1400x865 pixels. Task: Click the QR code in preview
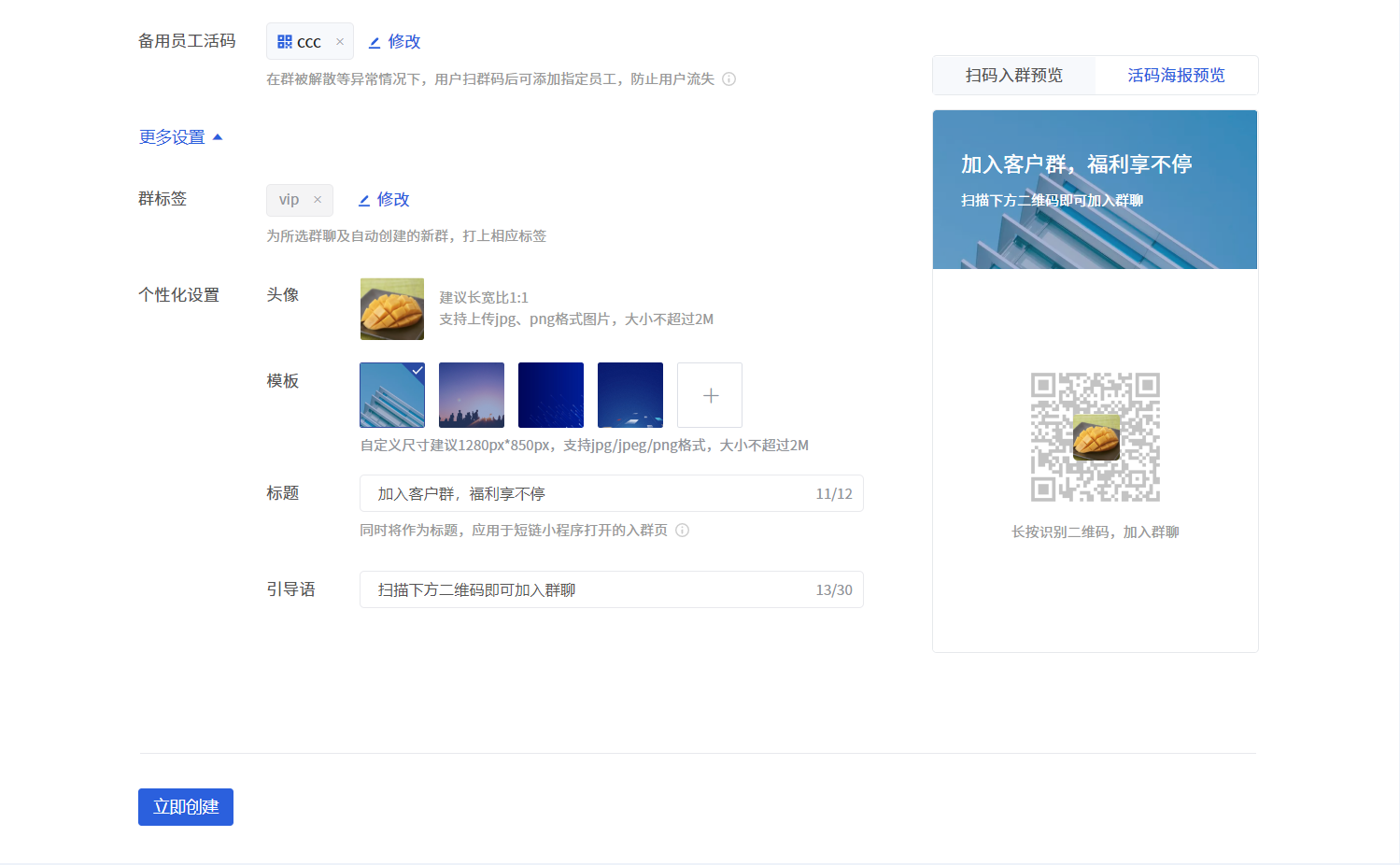1096,437
